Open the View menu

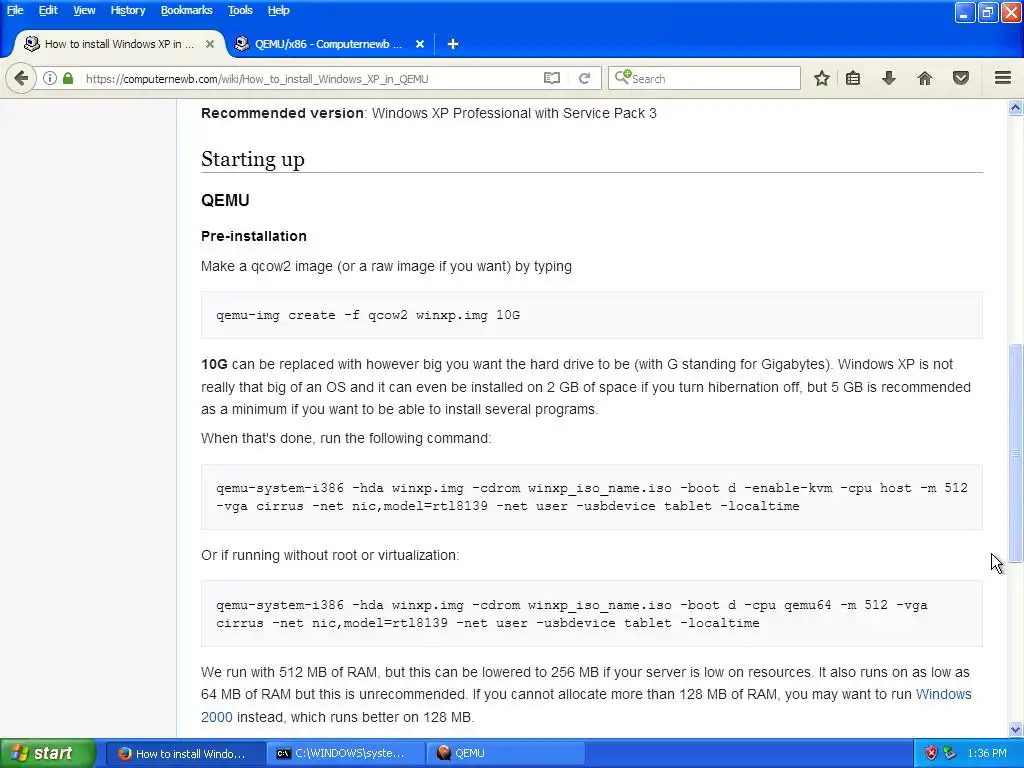point(84,10)
